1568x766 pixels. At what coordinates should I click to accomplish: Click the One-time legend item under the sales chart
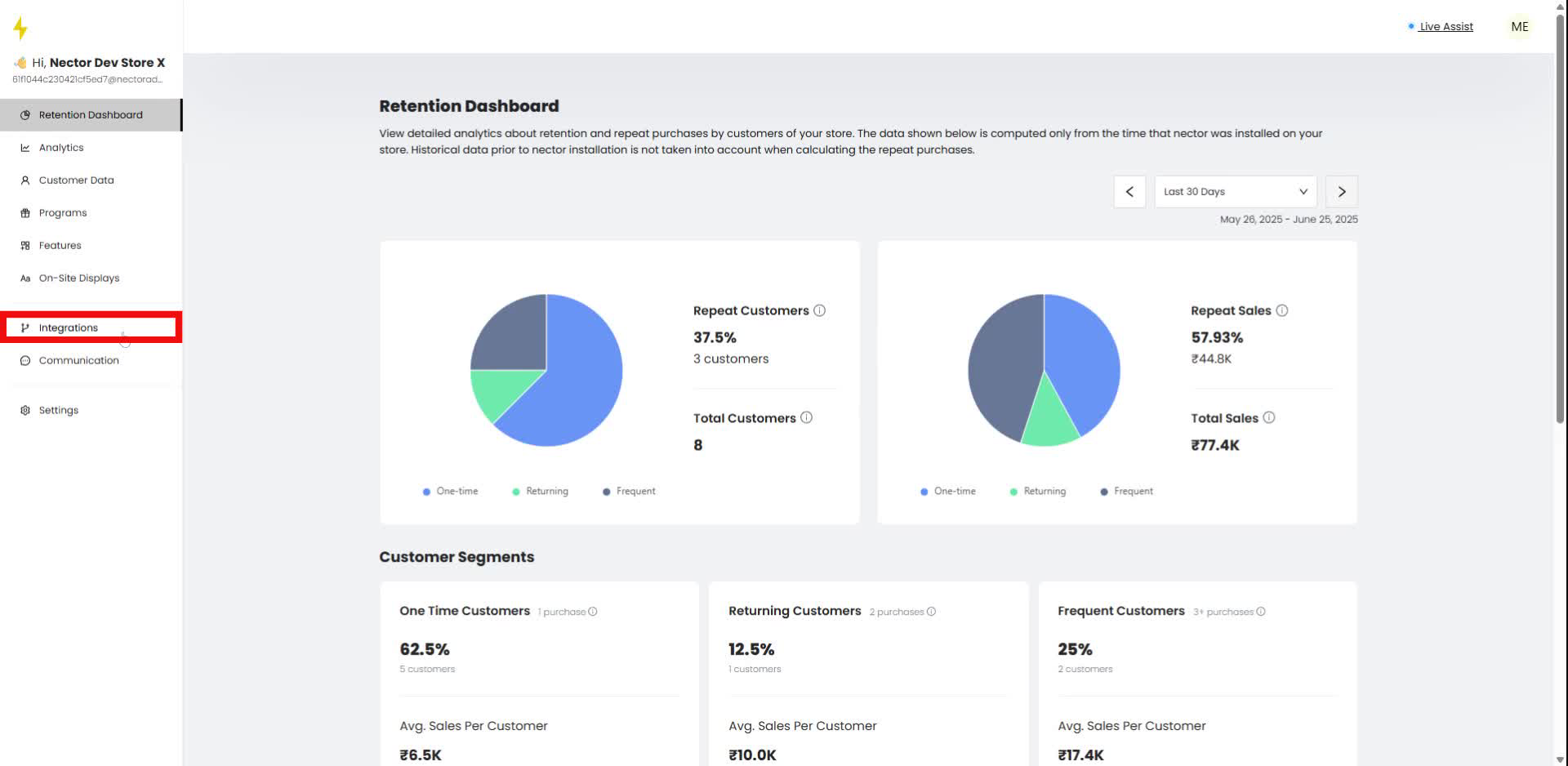pos(947,491)
